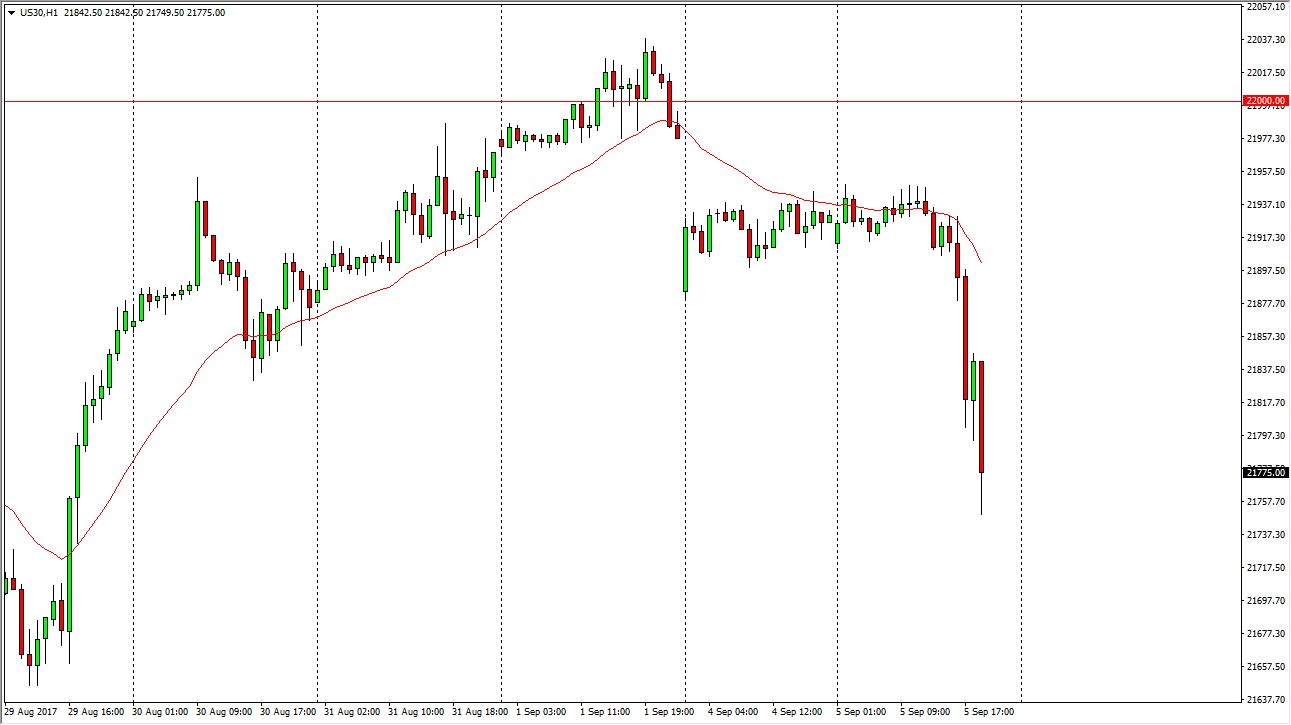Select the 5 Sep 01:00 time label

(x=863, y=712)
